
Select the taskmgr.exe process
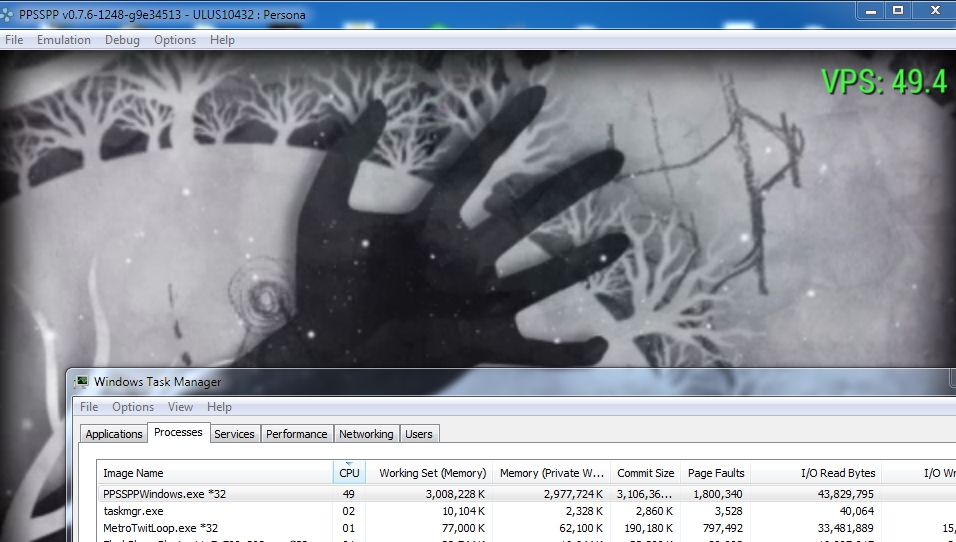click(x=133, y=511)
